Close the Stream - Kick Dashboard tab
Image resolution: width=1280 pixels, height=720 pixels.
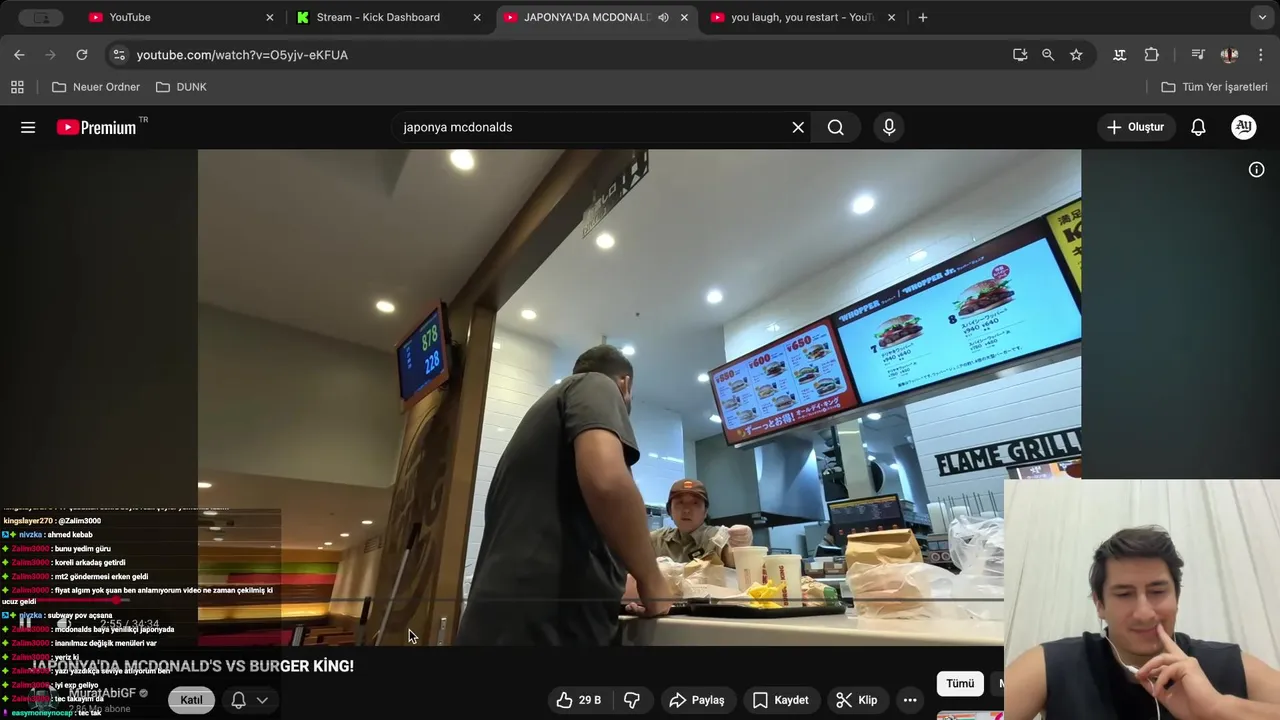tap(477, 17)
